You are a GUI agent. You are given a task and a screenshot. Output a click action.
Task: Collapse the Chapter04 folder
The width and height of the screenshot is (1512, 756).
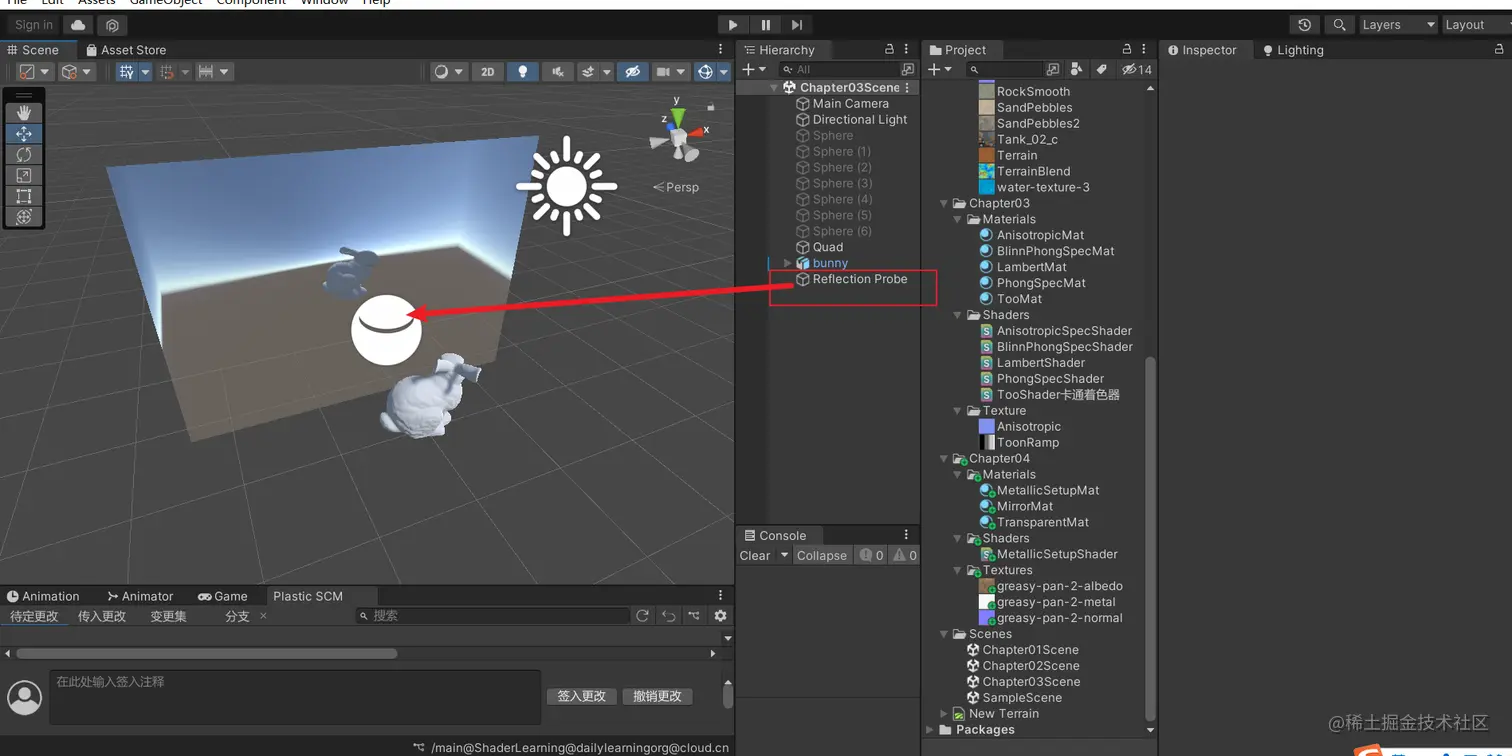[x=944, y=458]
